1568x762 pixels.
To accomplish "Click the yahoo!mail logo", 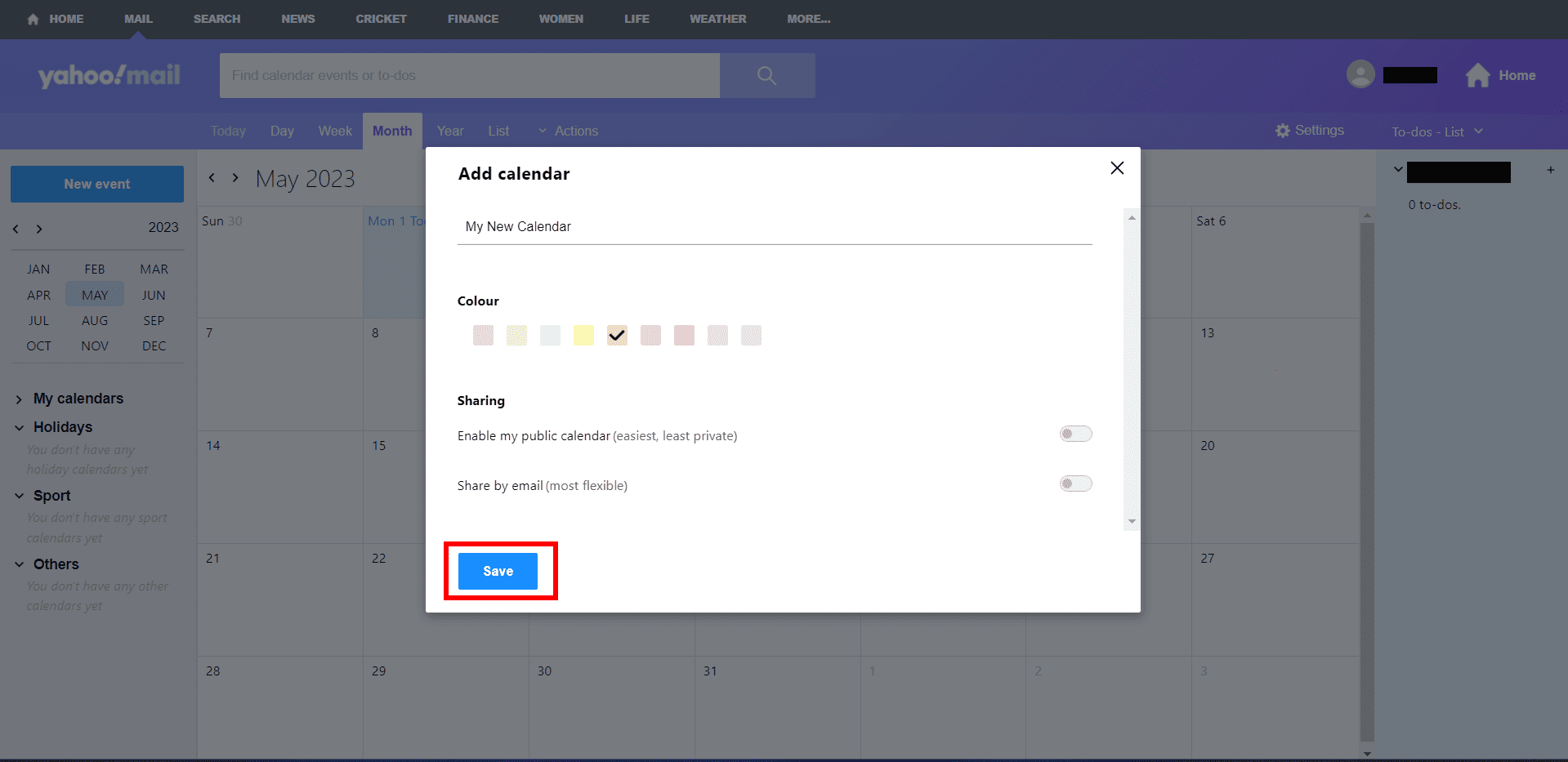I will coord(109,75).
